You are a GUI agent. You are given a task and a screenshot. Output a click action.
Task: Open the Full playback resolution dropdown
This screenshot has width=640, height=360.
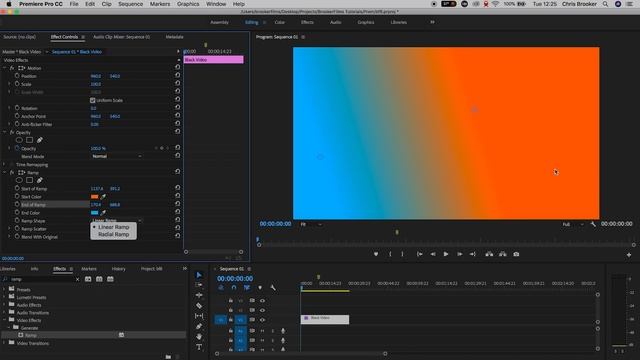click(x=573, y=224)
